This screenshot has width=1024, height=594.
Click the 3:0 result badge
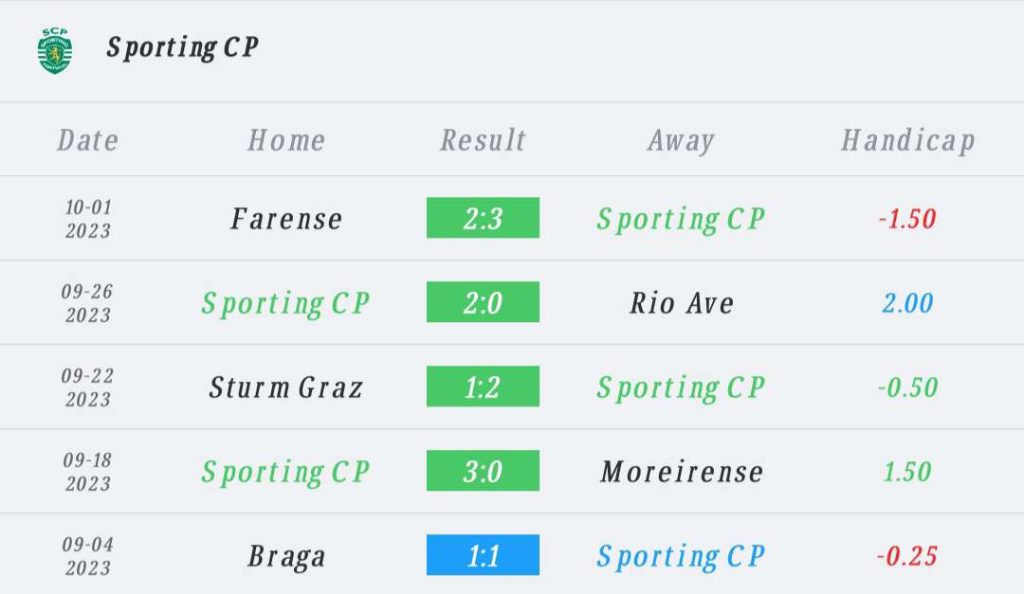click(483, 471)
